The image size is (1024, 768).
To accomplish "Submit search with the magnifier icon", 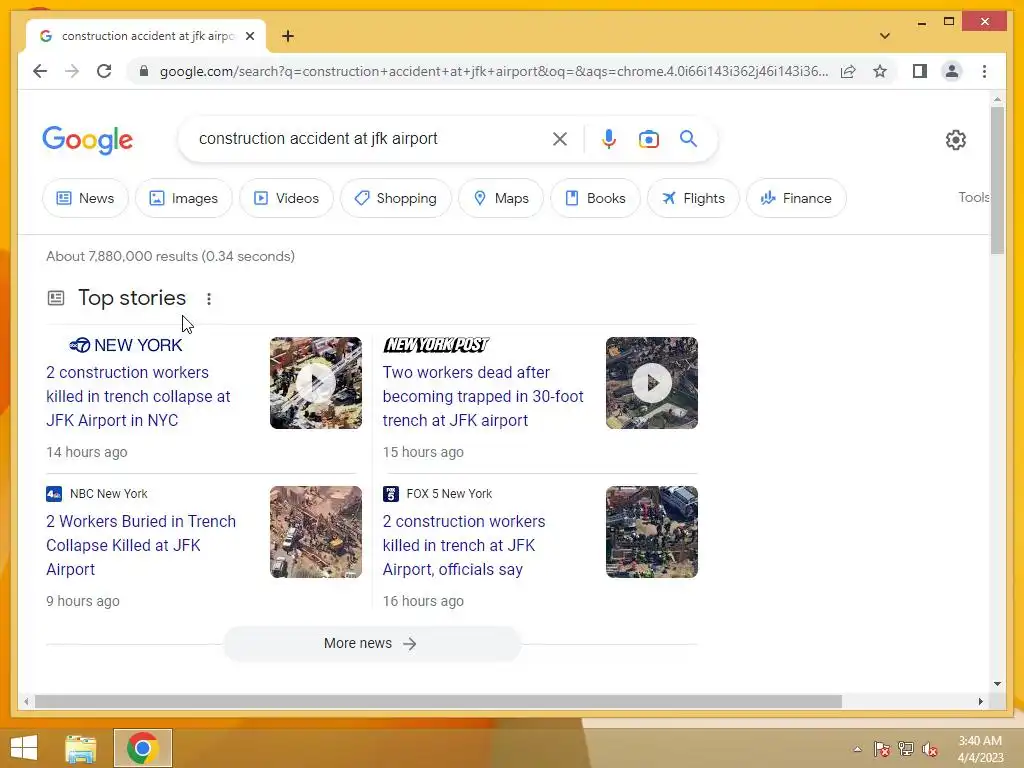I will [x=688, y=138].
